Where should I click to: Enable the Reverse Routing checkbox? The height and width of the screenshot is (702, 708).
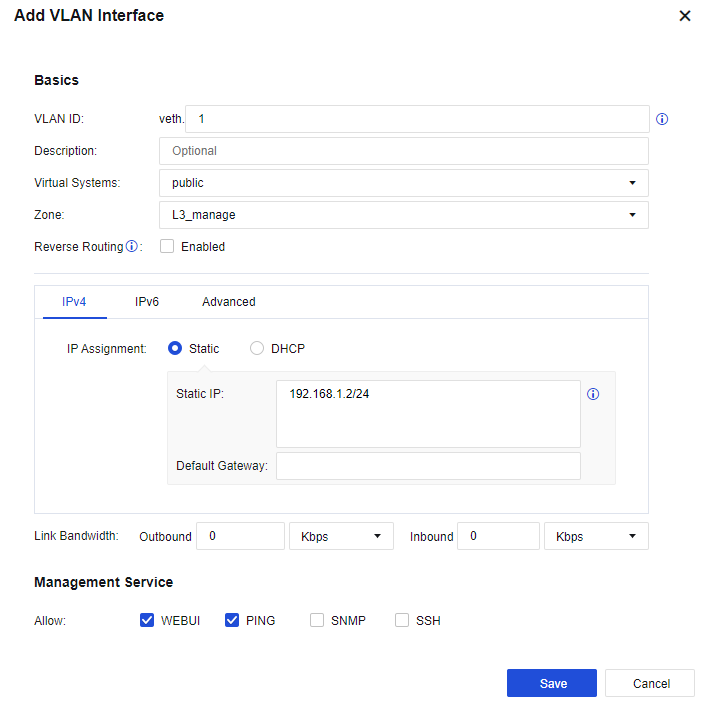coord(167,246)
